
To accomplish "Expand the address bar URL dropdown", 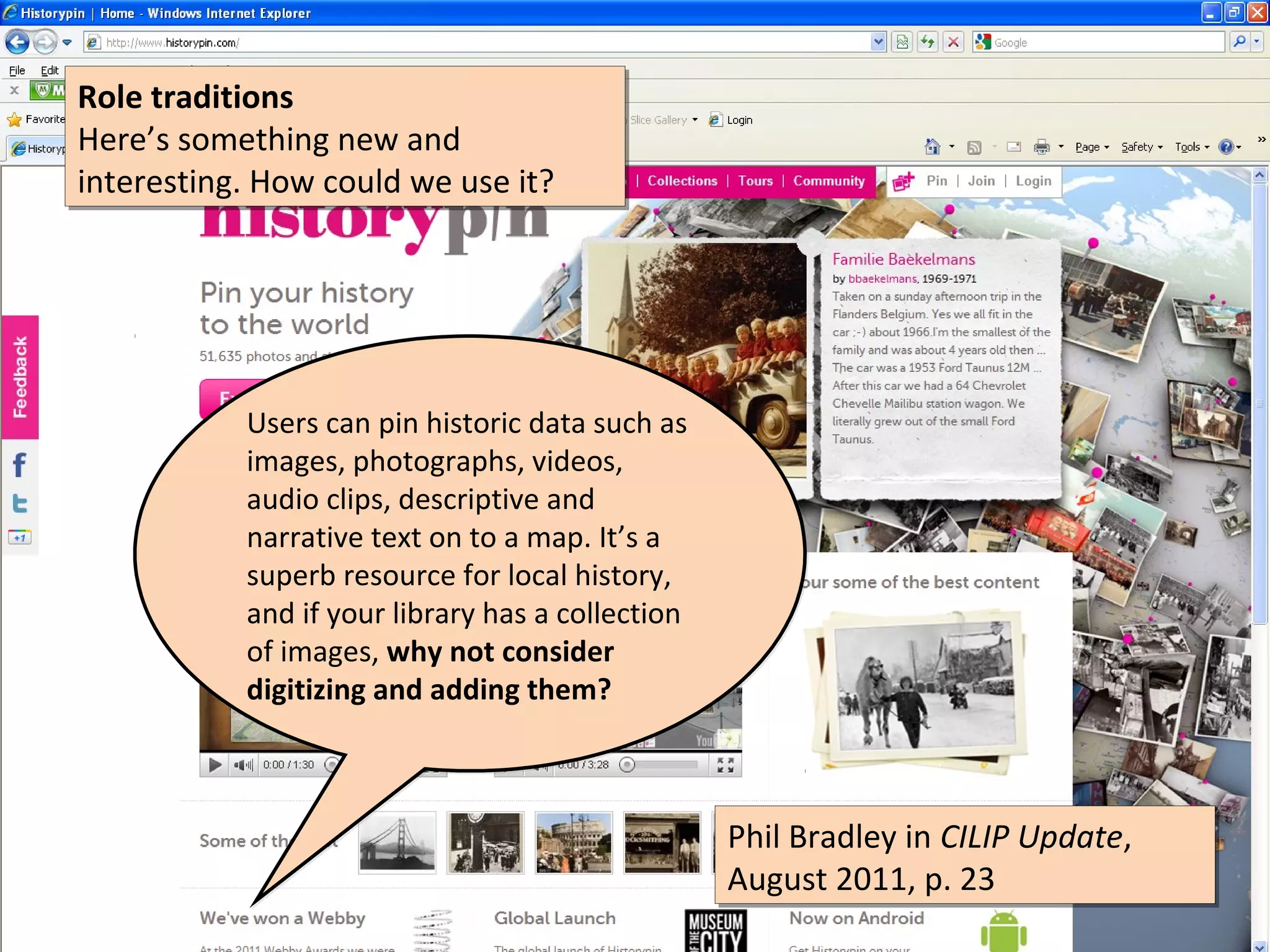I will pos(878,42).
